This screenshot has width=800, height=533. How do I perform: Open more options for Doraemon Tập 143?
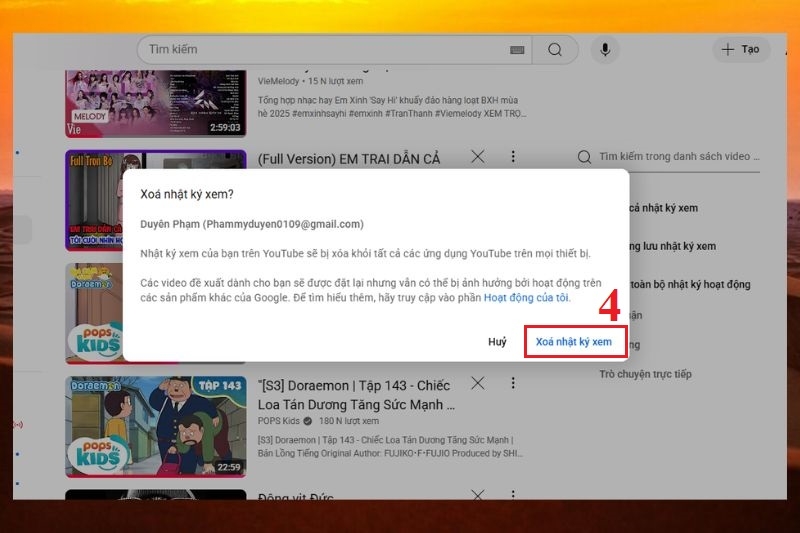(513, 383)
